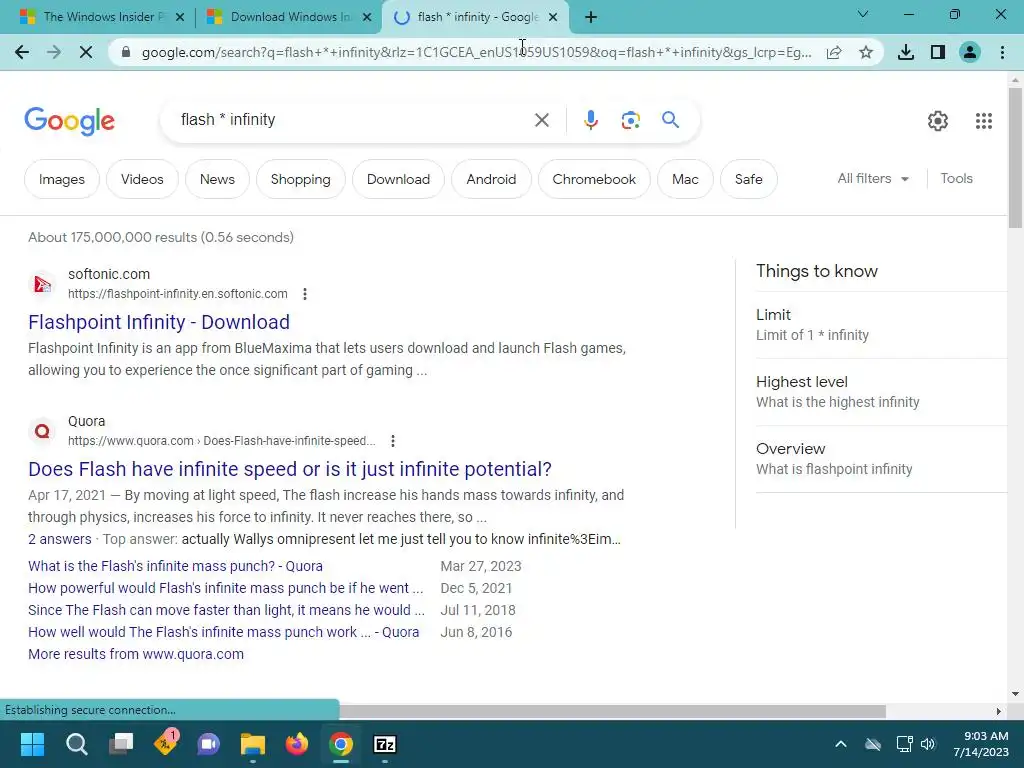Open Does Flash have infinite speed result
Screen dimensions: 1024x768
pos(290,469)
